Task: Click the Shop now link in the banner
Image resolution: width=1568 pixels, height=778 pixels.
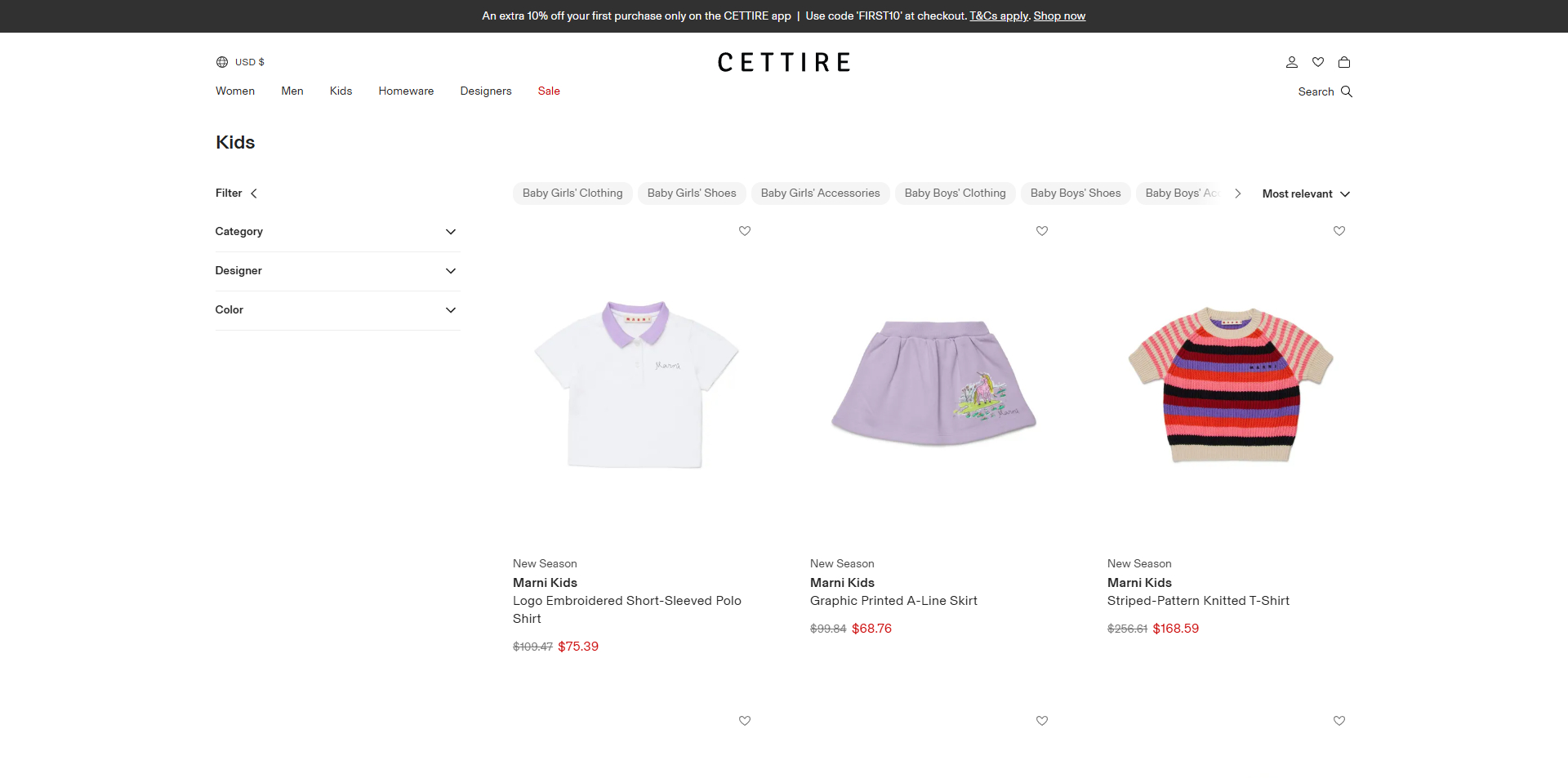Action: pos(1059,16)
